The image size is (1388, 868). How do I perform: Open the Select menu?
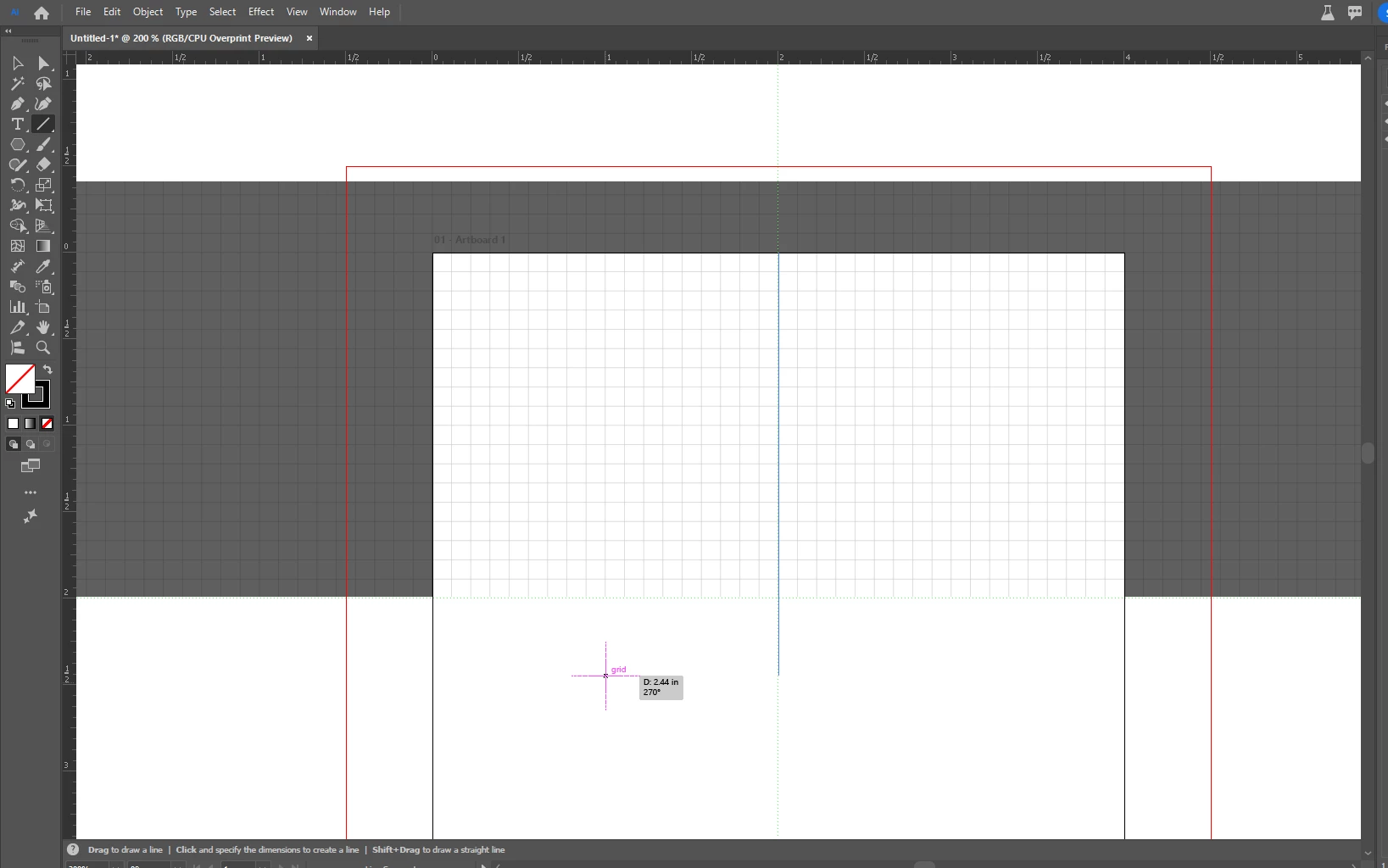tap(222, 12)
